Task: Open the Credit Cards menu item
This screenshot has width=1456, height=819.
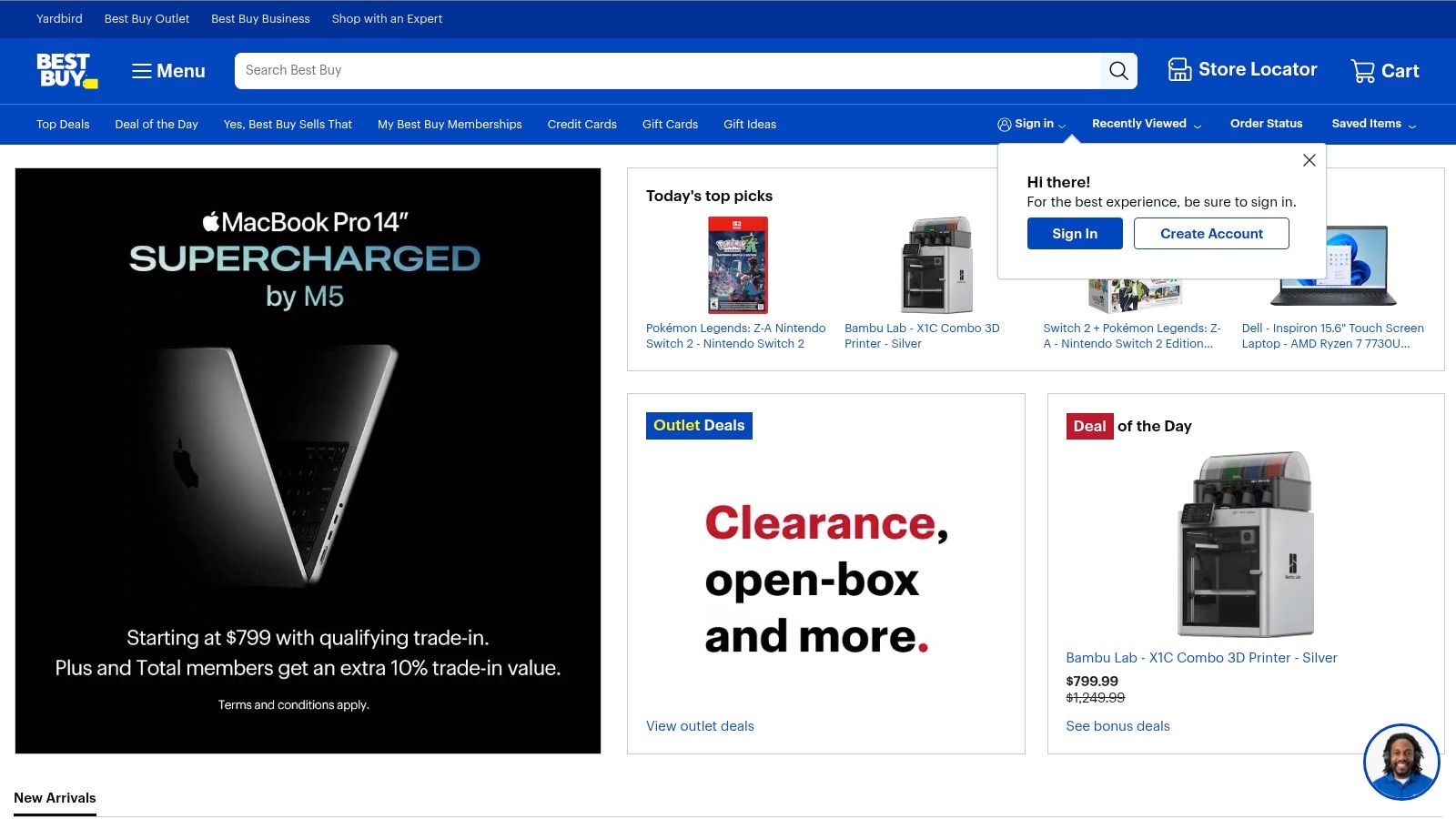Action: 581,124
